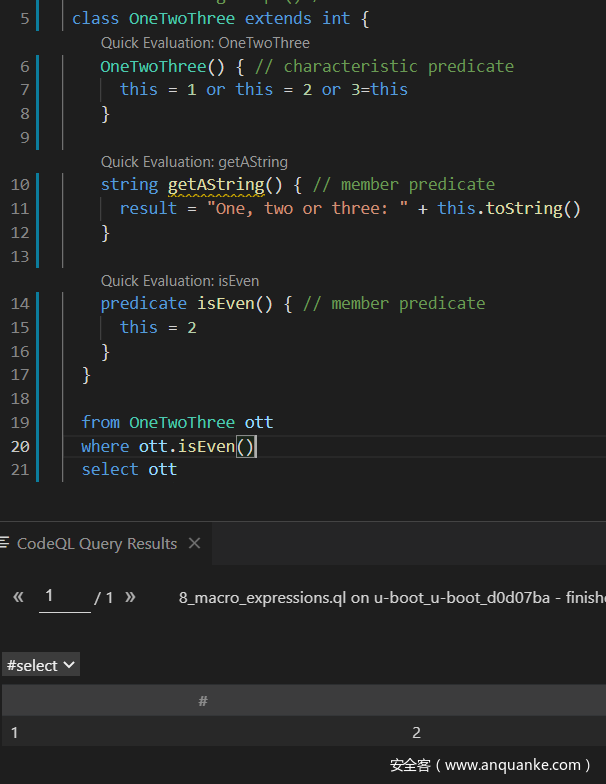This screenshot has height=784, width=606.
Task: Open the #select result set dropdown
Action: click(41, 665)
